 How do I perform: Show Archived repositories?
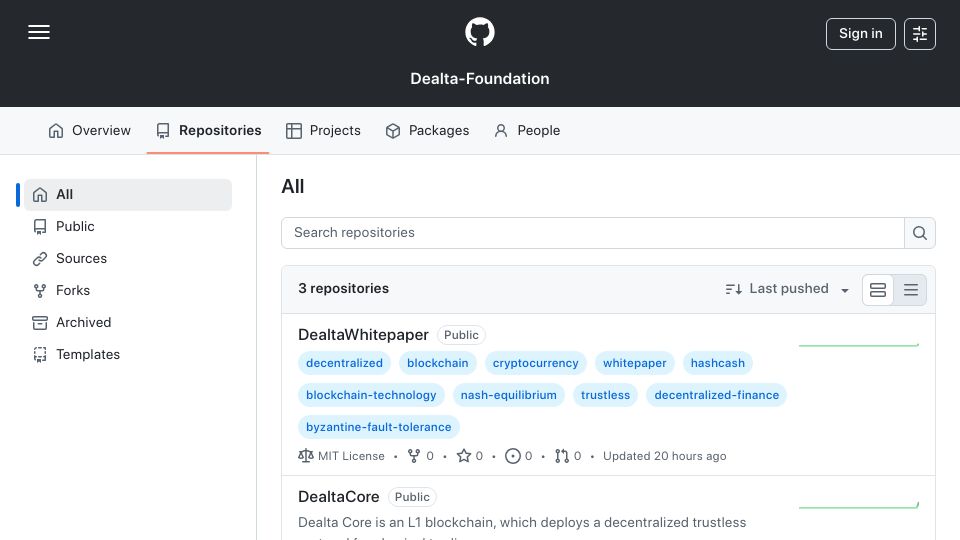(128, 322)
